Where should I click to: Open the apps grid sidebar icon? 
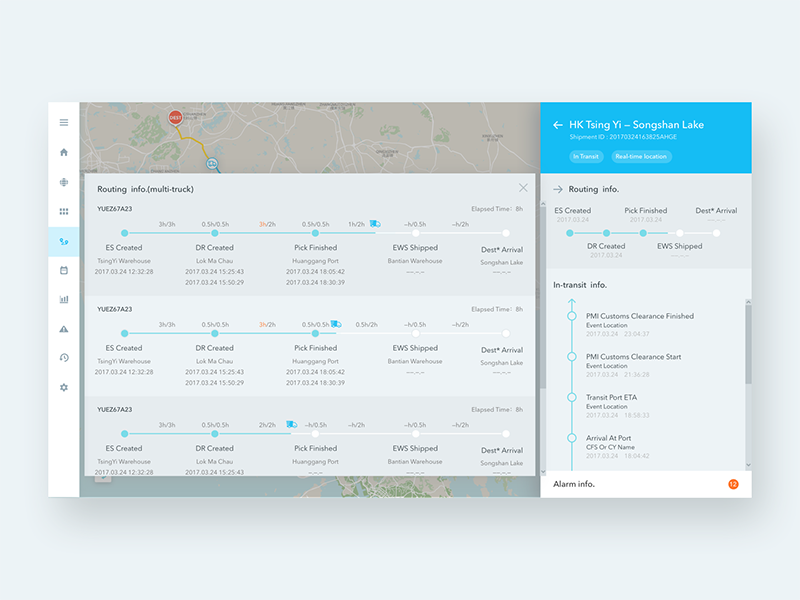[x=64, y=212]
